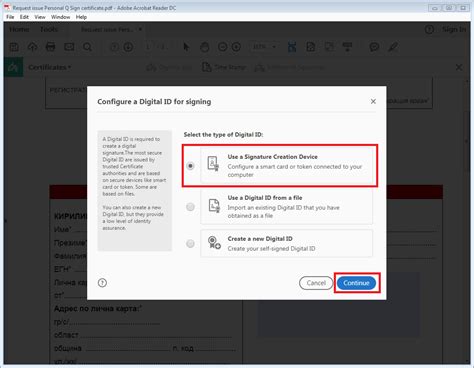Click the Cancel button in the dialog
474x368 pixels.
[x=316, y=283]
